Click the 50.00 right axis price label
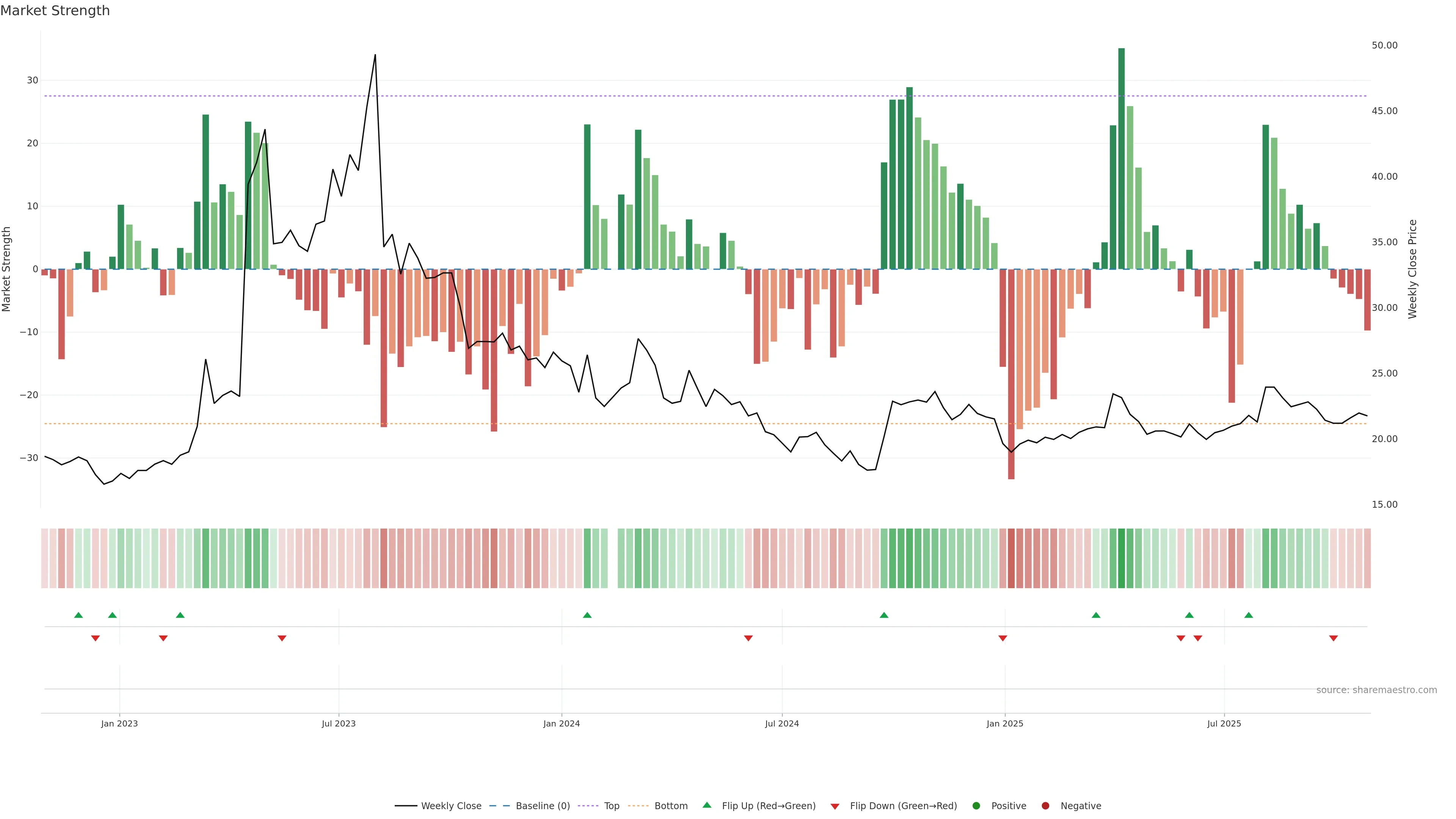 1384,45
